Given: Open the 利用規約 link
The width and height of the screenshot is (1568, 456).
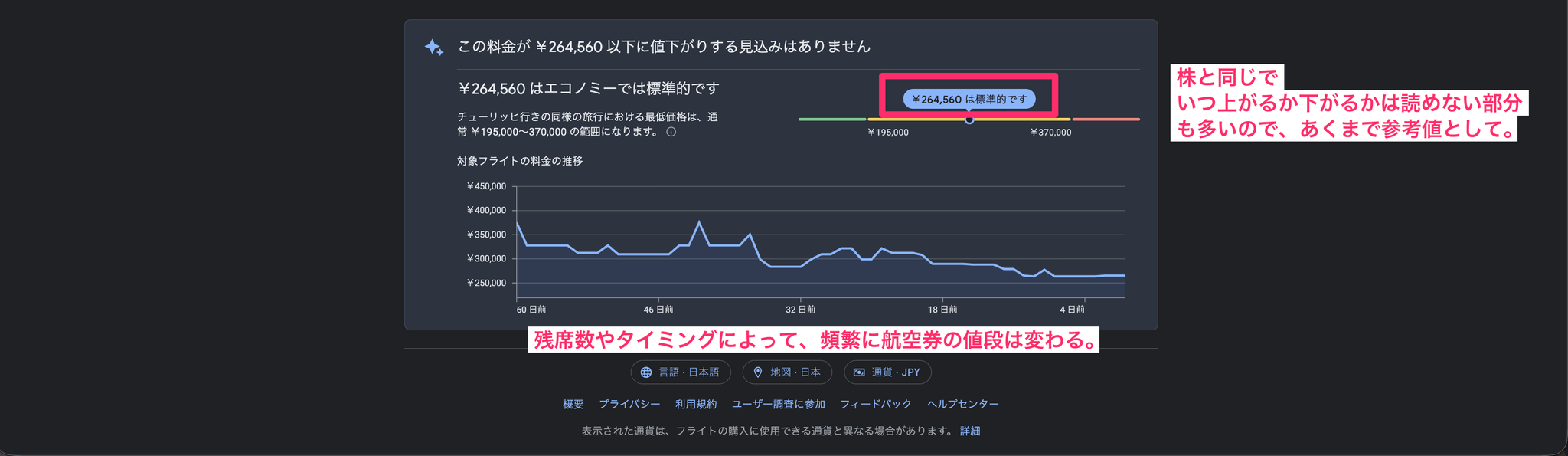Looking at the screenshot, I should pyautogui.click(x=696, y=404).
